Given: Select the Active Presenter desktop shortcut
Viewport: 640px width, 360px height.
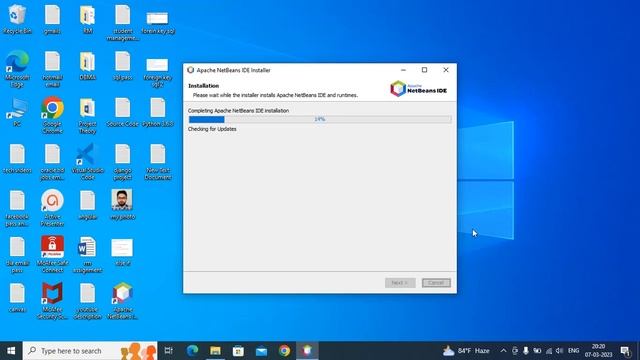Looking at the screenshot, I should coord(52,208).
